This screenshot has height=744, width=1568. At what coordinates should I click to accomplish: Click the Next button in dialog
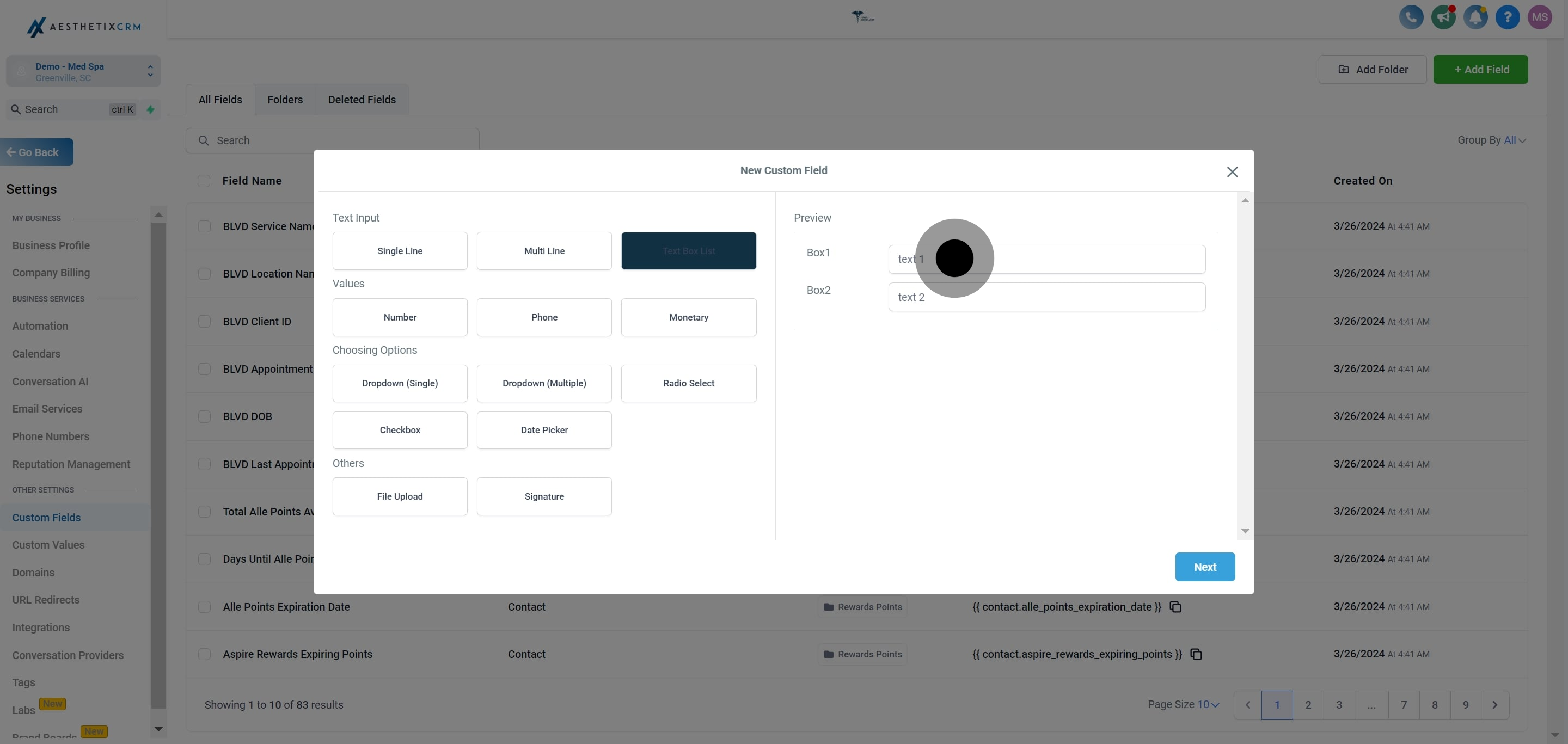point(1205,567)
